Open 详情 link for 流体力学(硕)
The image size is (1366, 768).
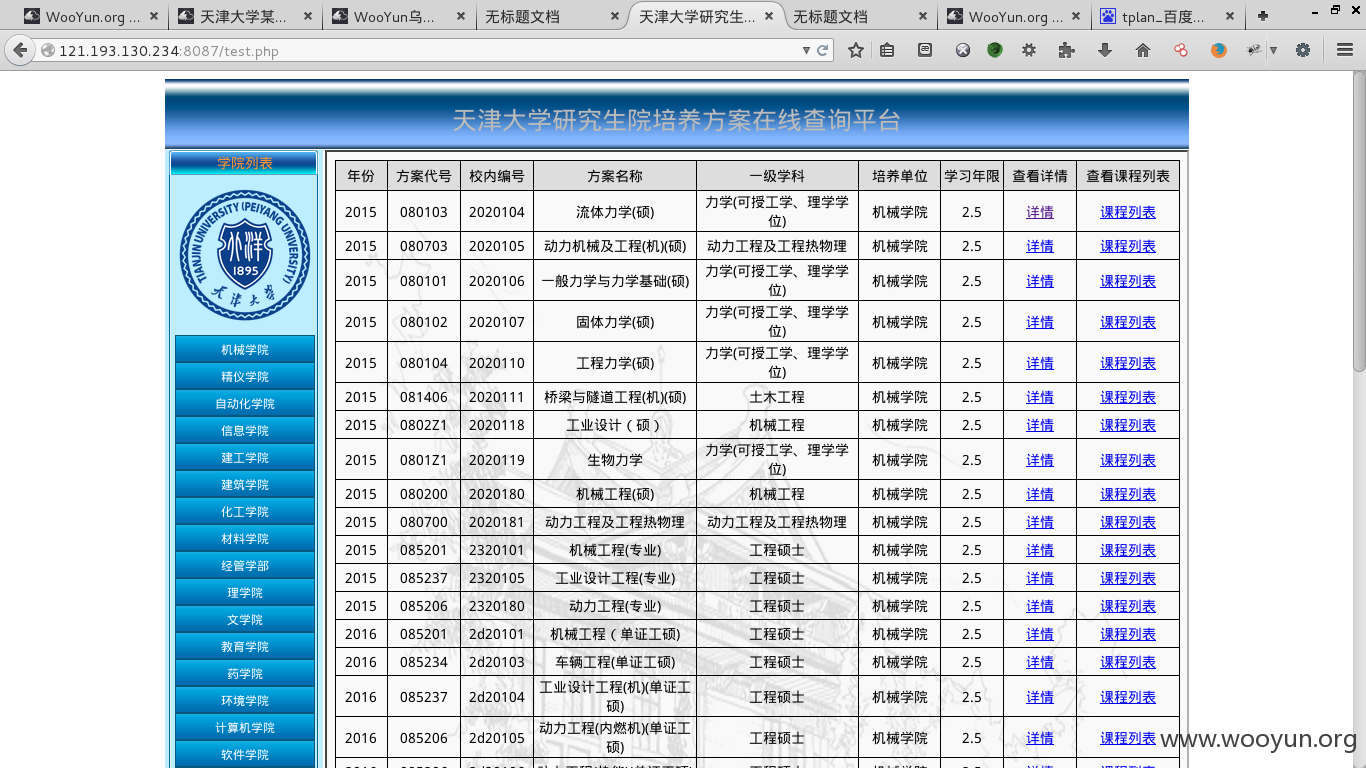point(1040,212)
